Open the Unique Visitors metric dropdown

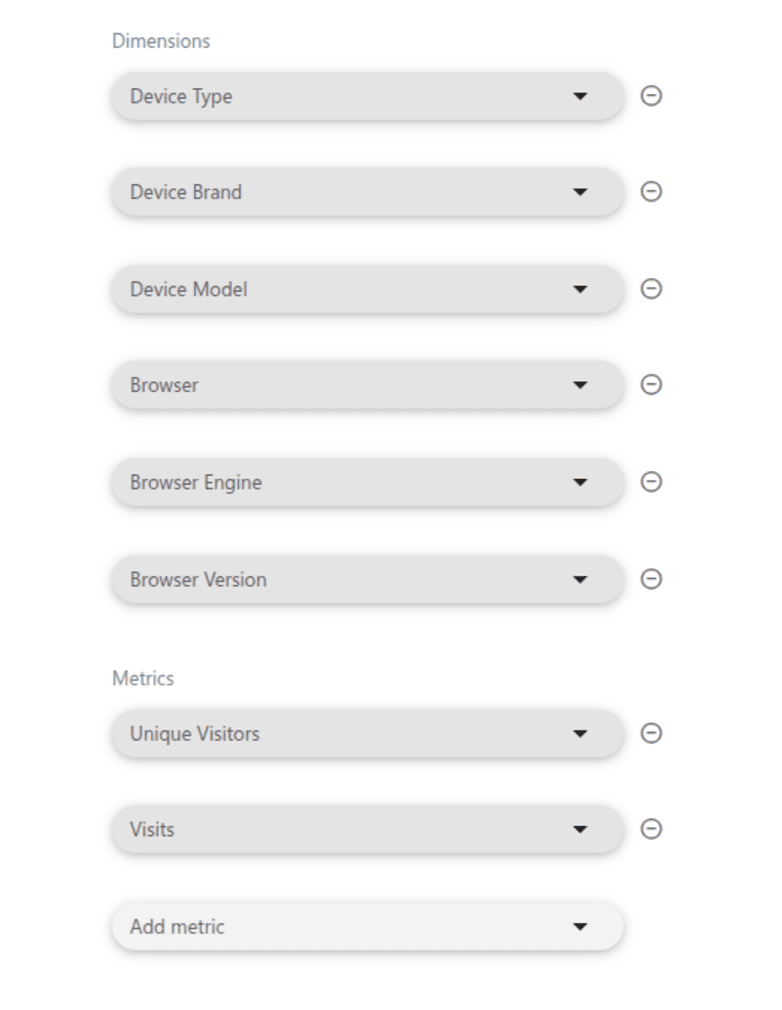pos(366,734)
